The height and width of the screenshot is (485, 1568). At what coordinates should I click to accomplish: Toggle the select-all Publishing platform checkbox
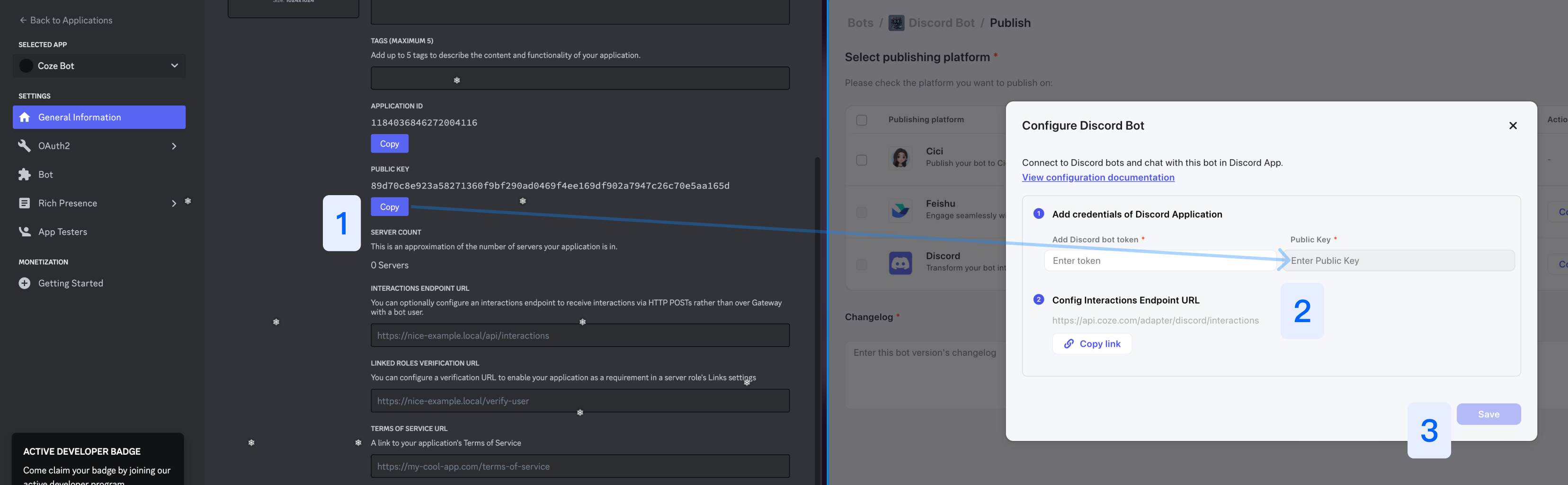click(x=861, y=120)
